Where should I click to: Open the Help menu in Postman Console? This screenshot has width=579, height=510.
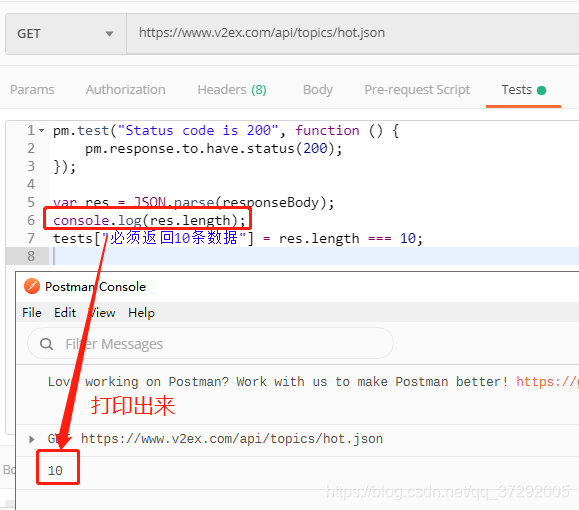coord(141,313)
